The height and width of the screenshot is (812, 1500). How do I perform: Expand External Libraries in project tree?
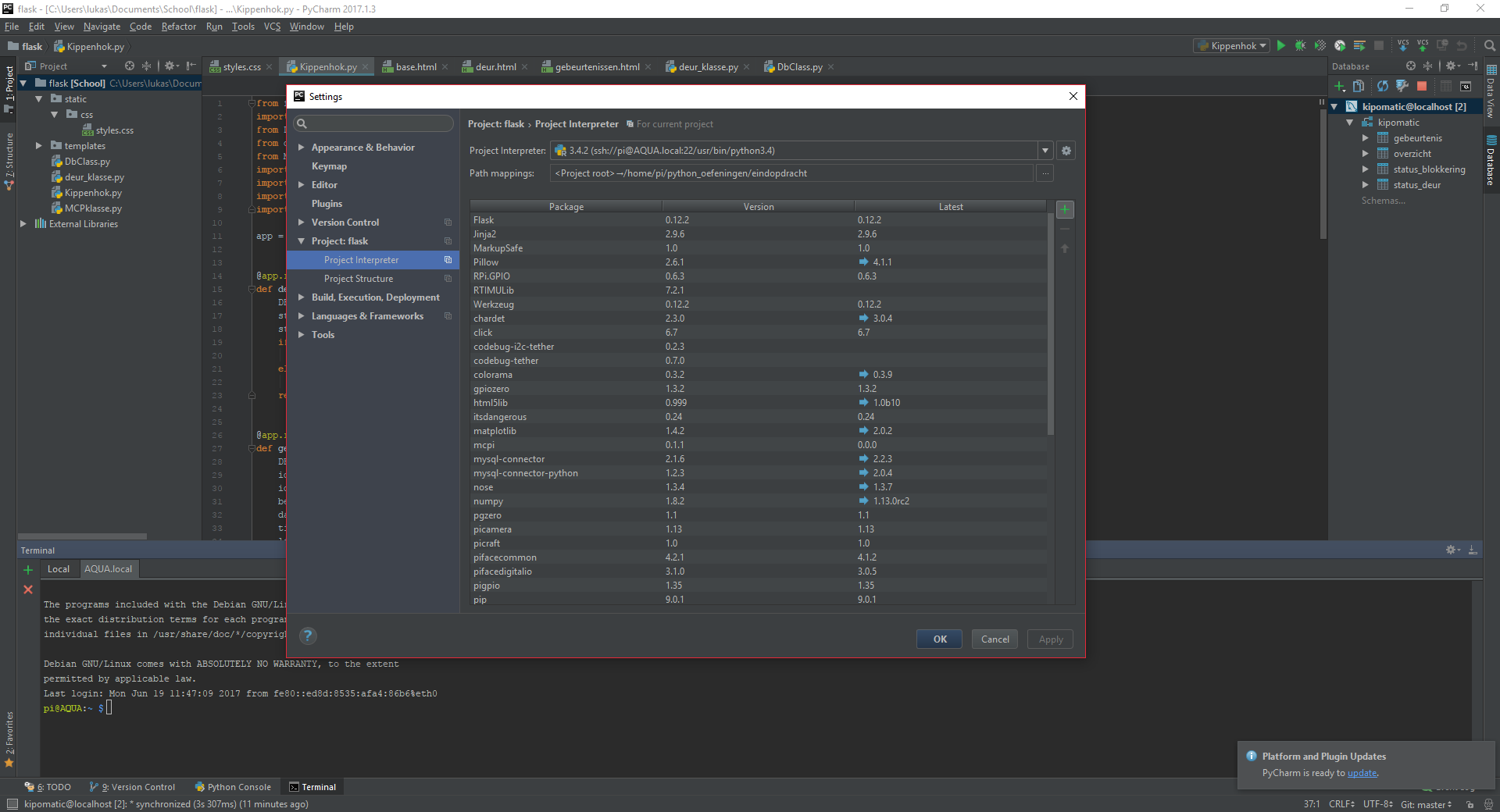pyautogui.click(x=23, y=224)
